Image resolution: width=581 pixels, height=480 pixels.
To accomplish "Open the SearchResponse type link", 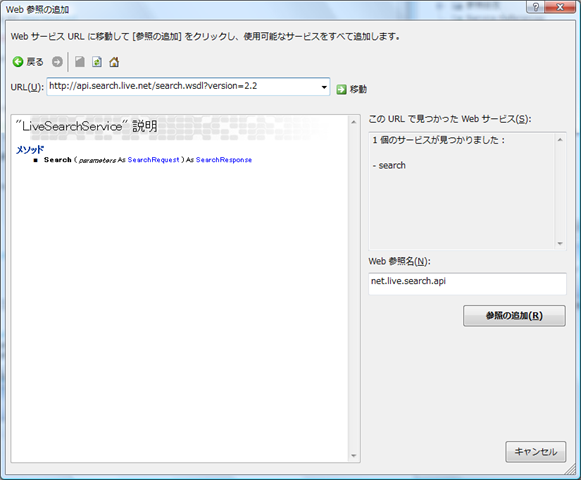I will (224, 160).
